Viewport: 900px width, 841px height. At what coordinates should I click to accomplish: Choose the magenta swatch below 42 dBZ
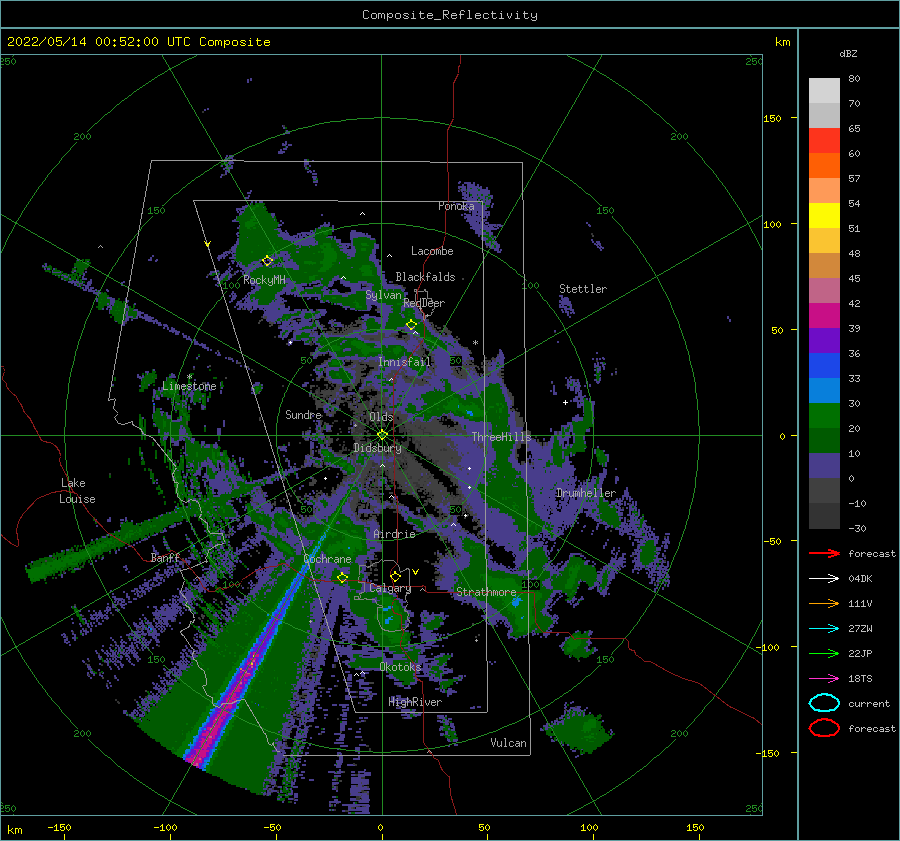(824, 315)
